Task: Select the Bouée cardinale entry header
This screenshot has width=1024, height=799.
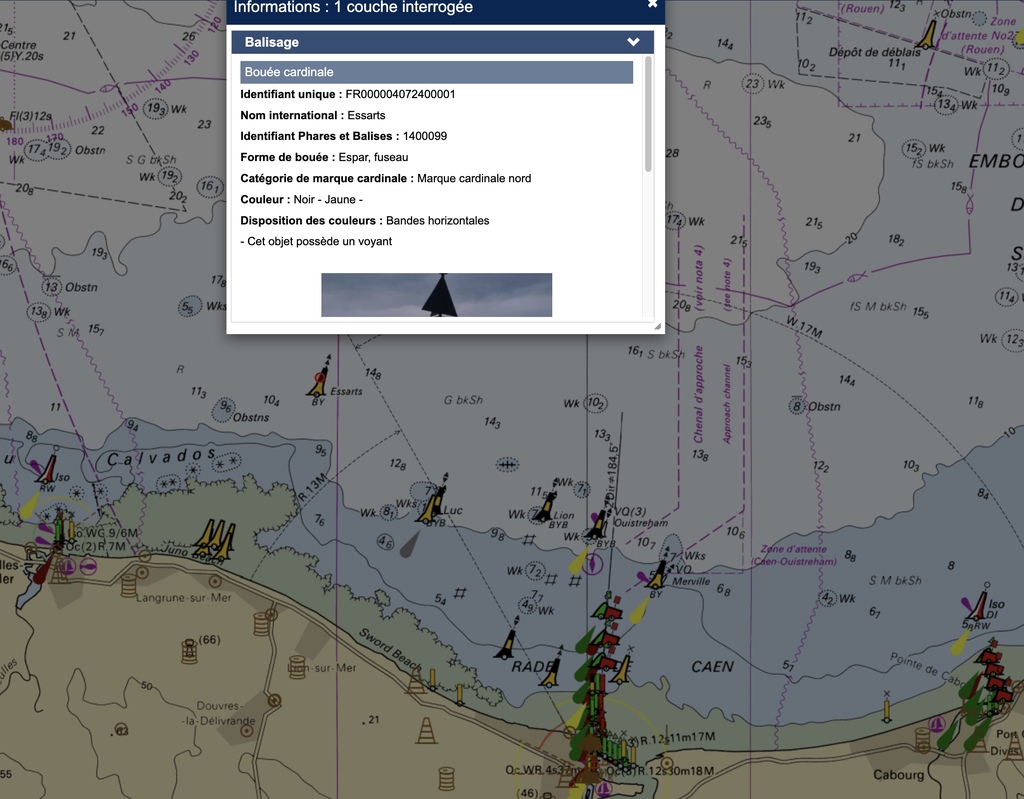Action: 436,72
